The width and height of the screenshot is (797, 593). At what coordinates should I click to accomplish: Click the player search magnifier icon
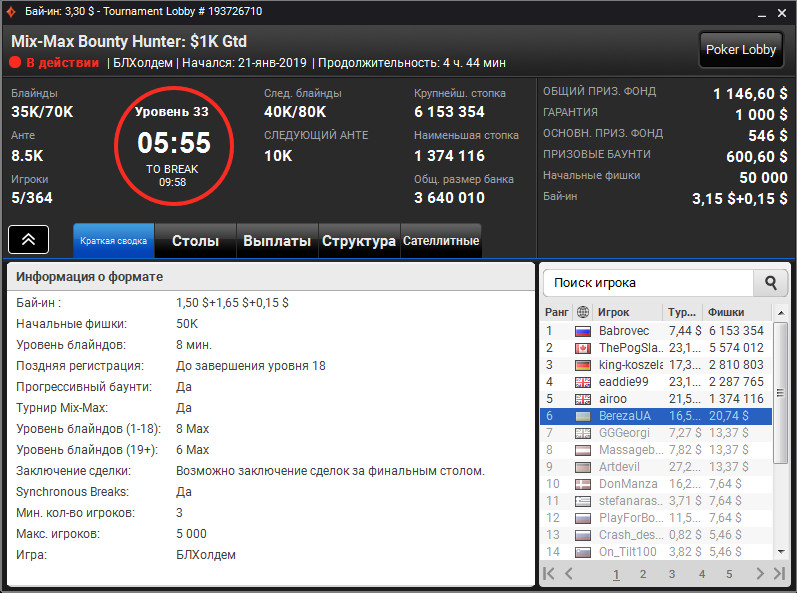pyautogui.click(x=771, y=283)
